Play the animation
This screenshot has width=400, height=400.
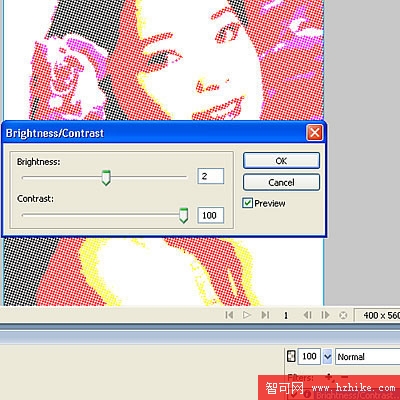coord(247,315)
